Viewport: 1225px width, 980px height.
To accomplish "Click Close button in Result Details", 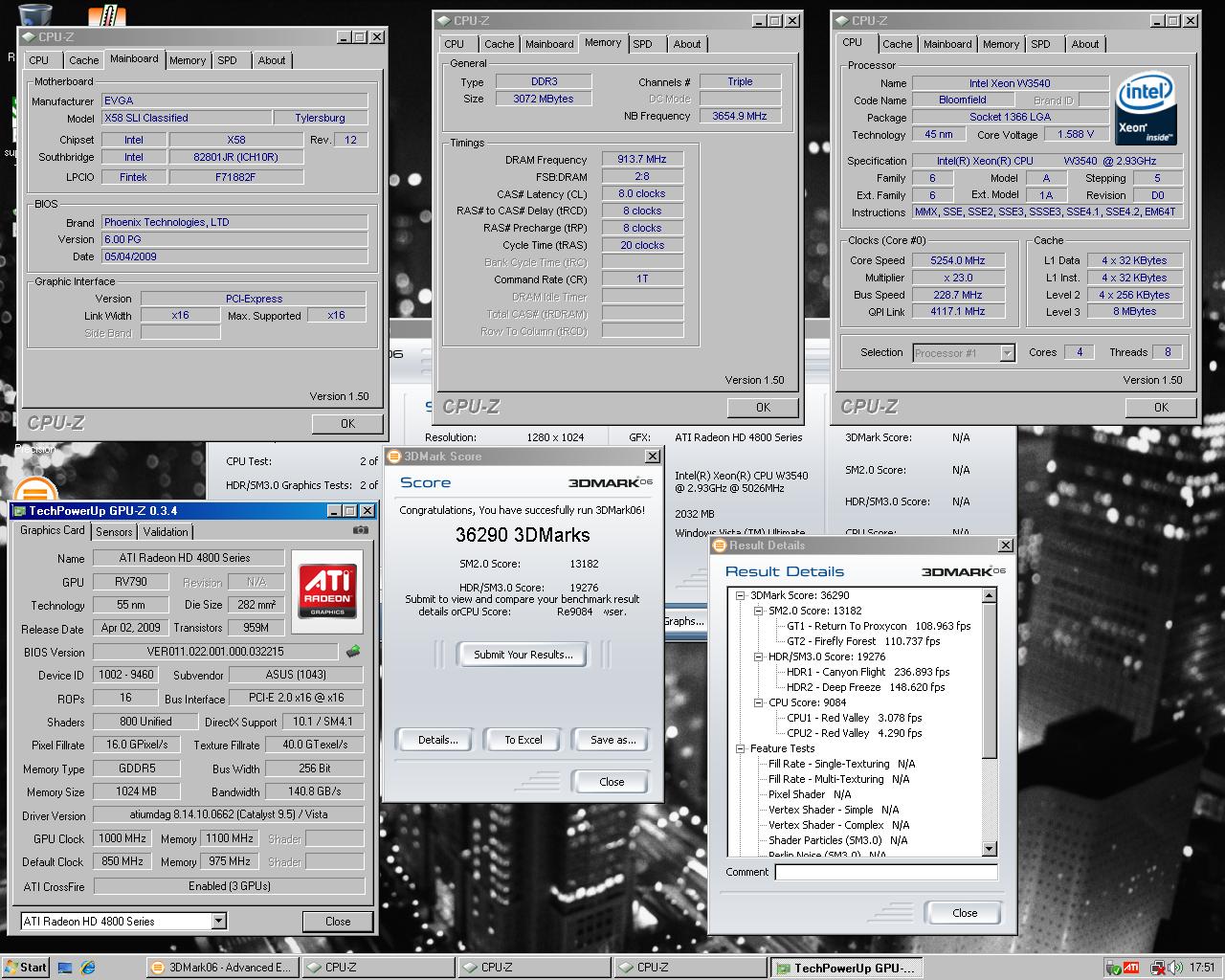I will click(965, 913).
